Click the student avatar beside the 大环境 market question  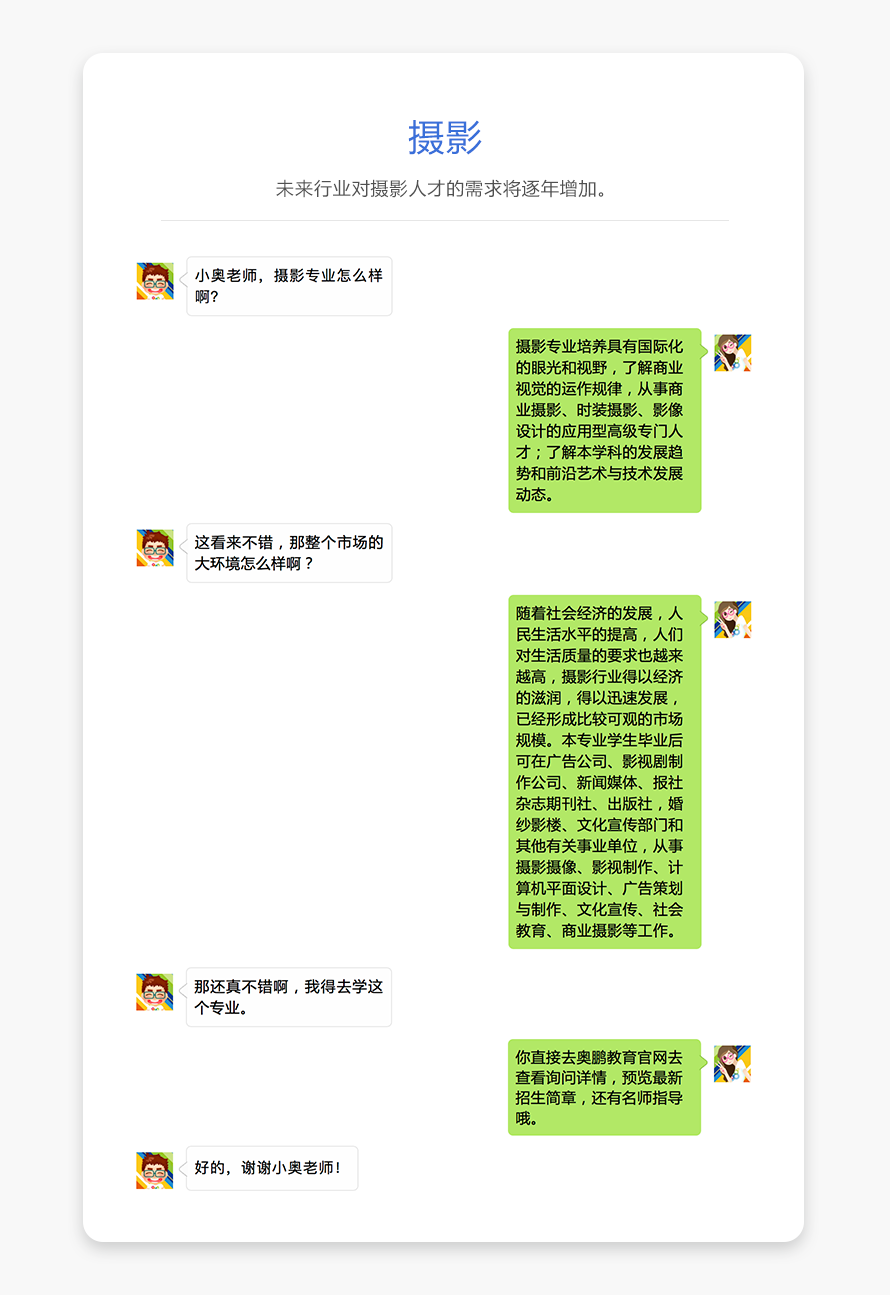(155, 548)
